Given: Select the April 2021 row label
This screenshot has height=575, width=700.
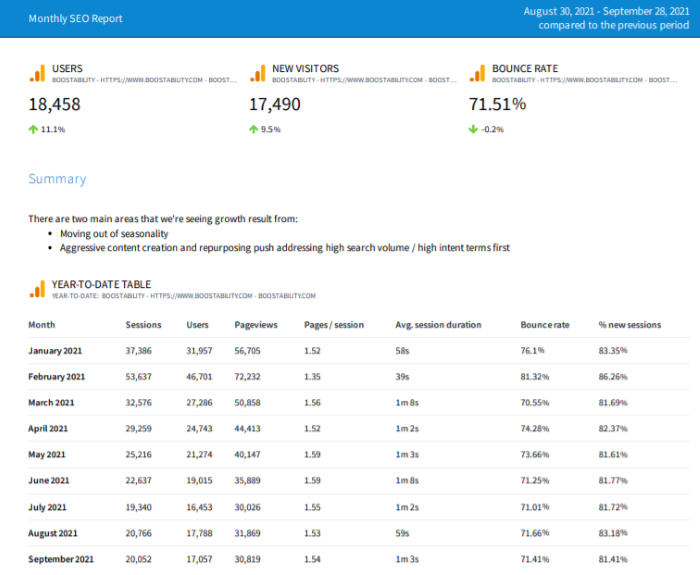Looking at the screenshot, I should point(48,428).
